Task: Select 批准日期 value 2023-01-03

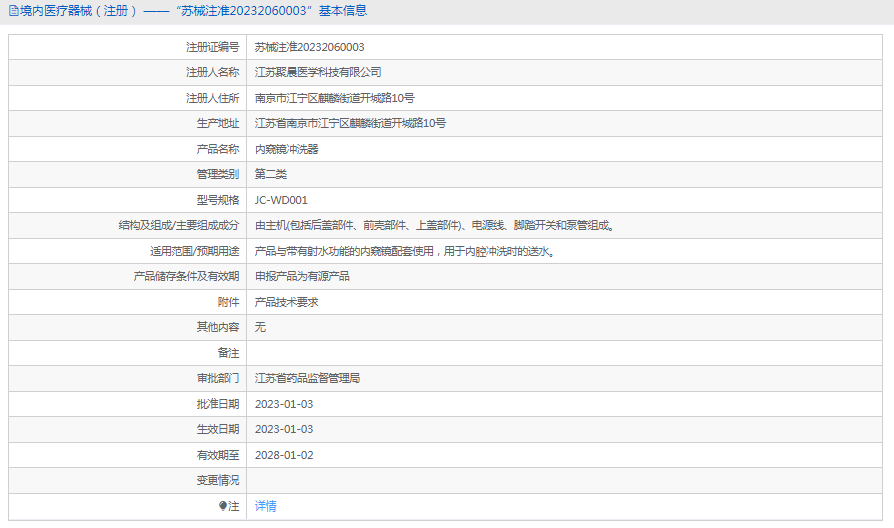Action: coord(284,404)
